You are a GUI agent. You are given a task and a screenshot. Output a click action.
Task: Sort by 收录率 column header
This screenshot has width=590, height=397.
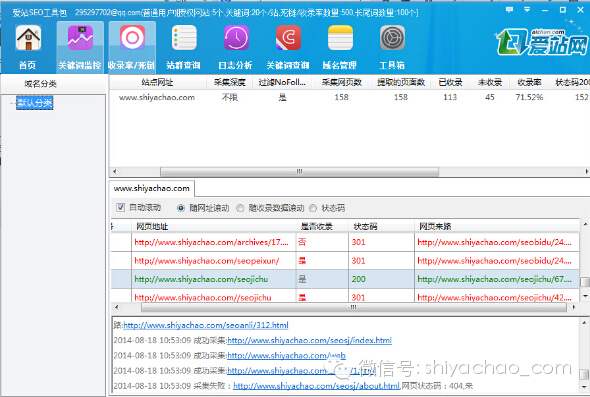529,82
